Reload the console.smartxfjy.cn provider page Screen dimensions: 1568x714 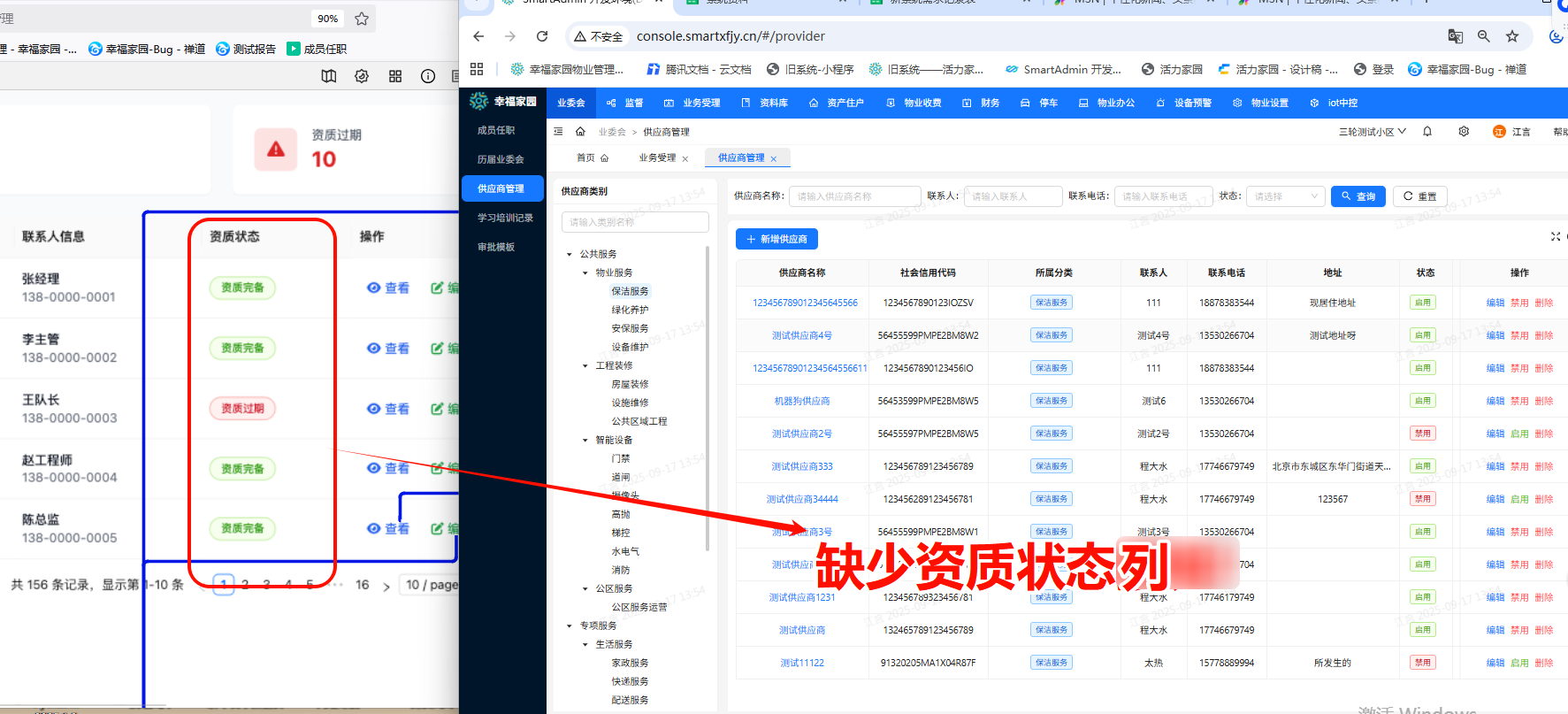coord(542,36)
